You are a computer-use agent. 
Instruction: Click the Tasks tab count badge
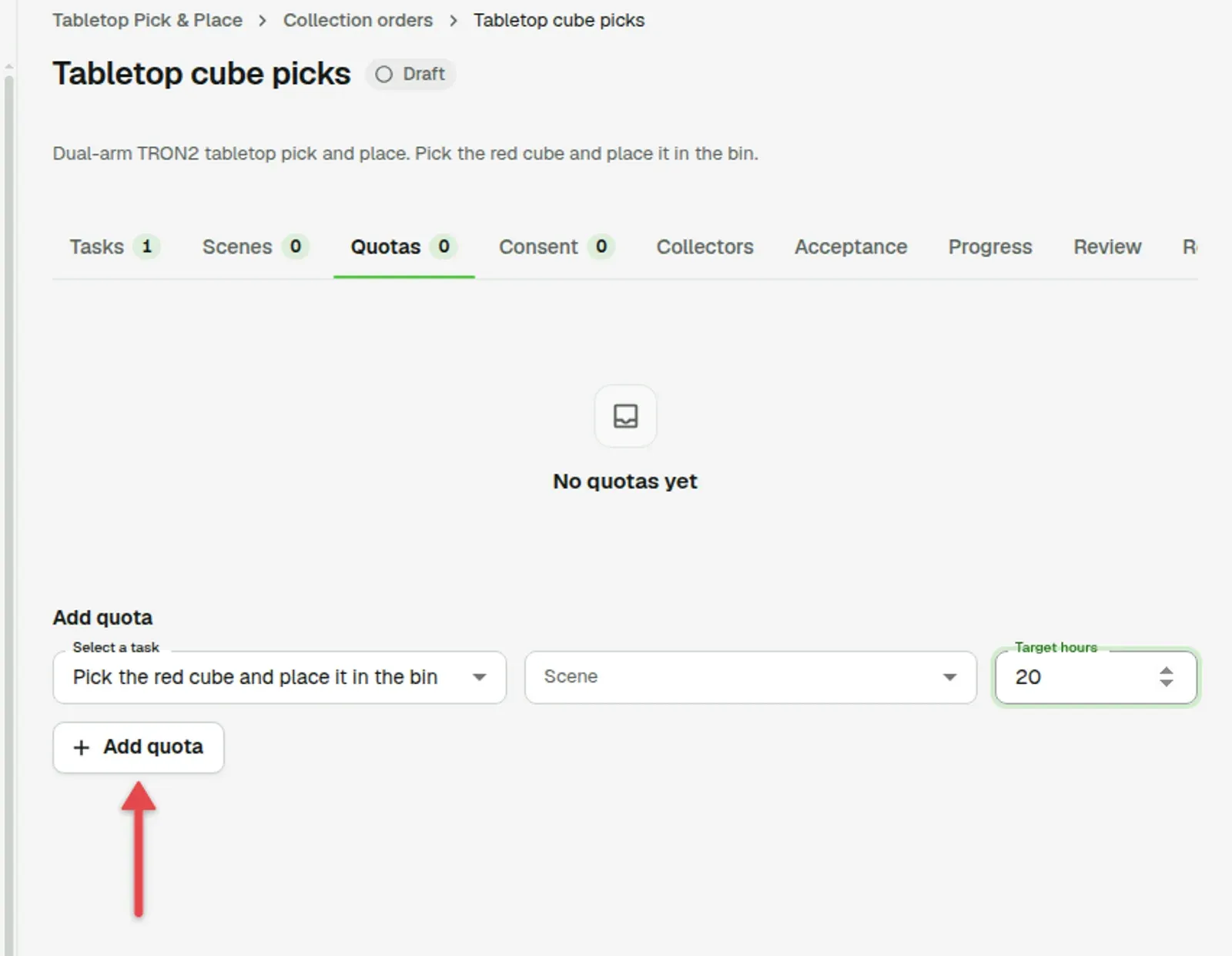[146, 247]
